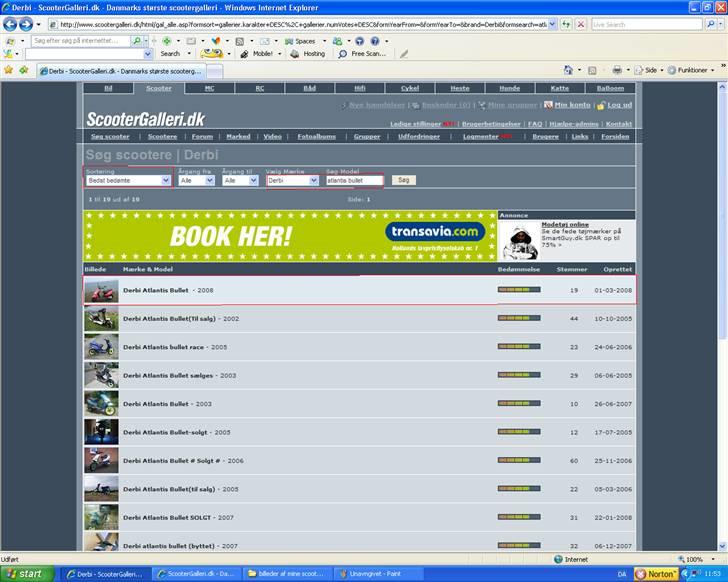Click the browser Forward button
The height and width of the screenshot is (582, 728).
pos(26,24)
